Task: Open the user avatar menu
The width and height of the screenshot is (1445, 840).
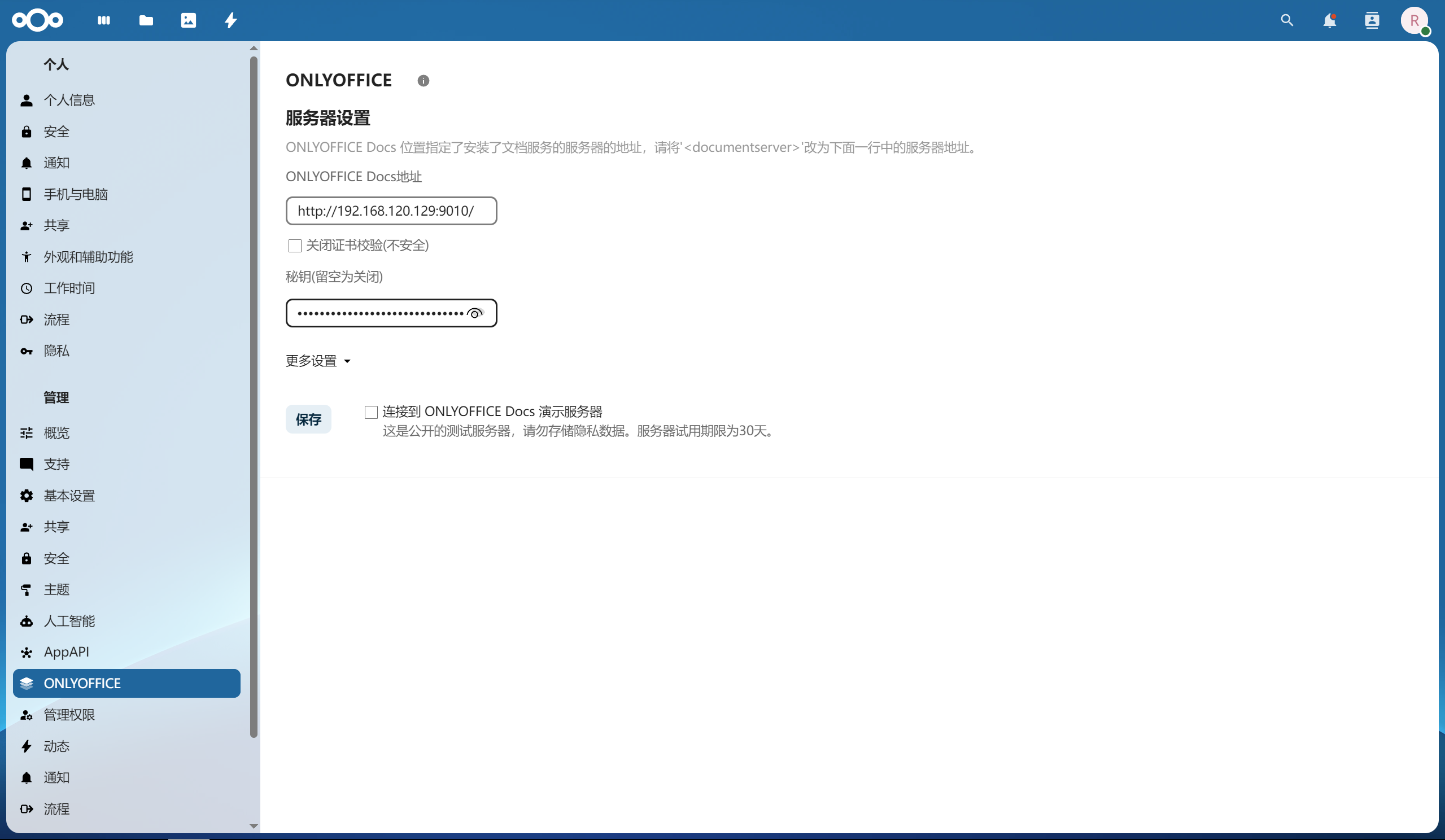Action: pos(1414,21)
